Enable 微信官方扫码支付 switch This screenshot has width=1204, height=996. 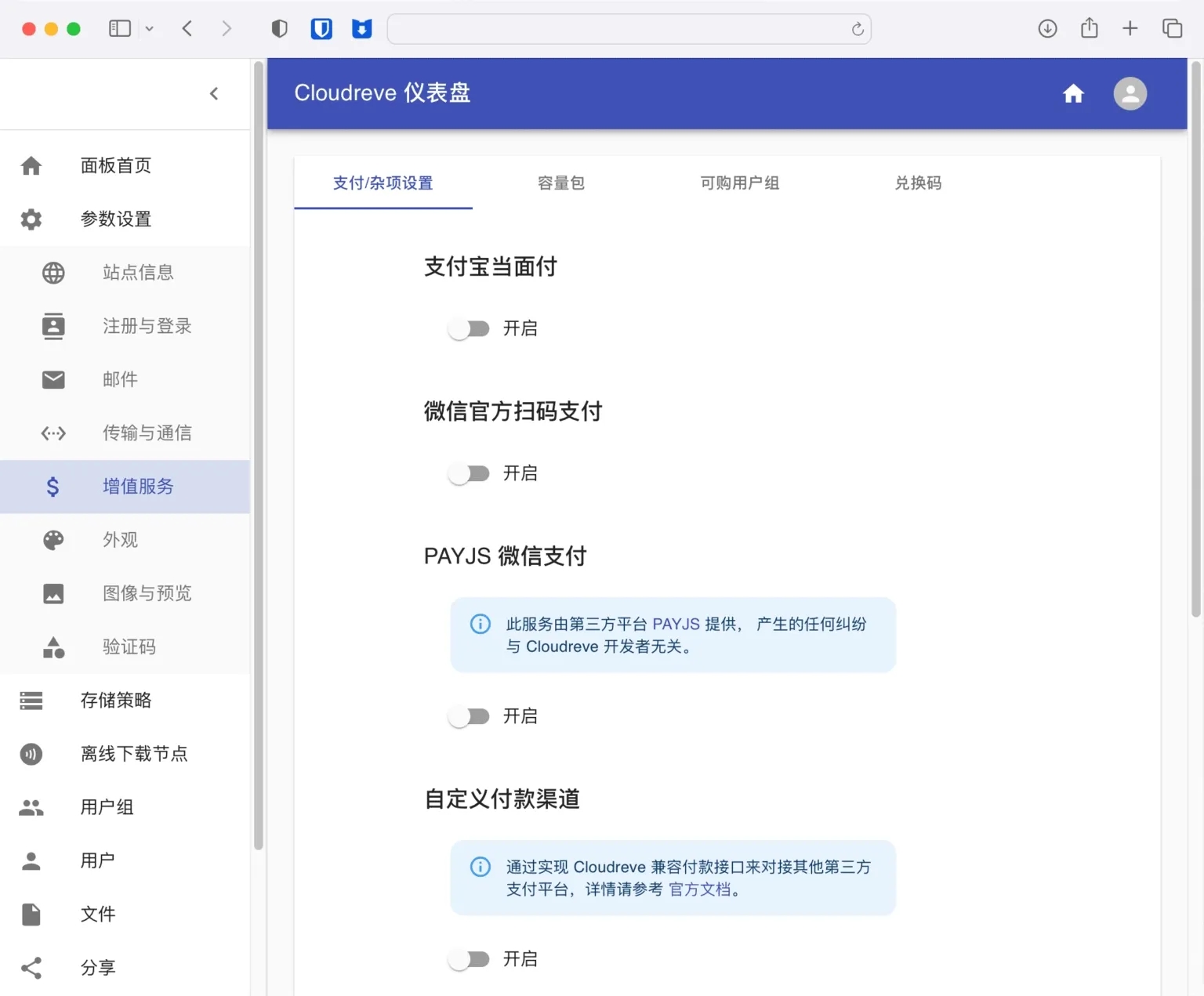coord(469,473)
